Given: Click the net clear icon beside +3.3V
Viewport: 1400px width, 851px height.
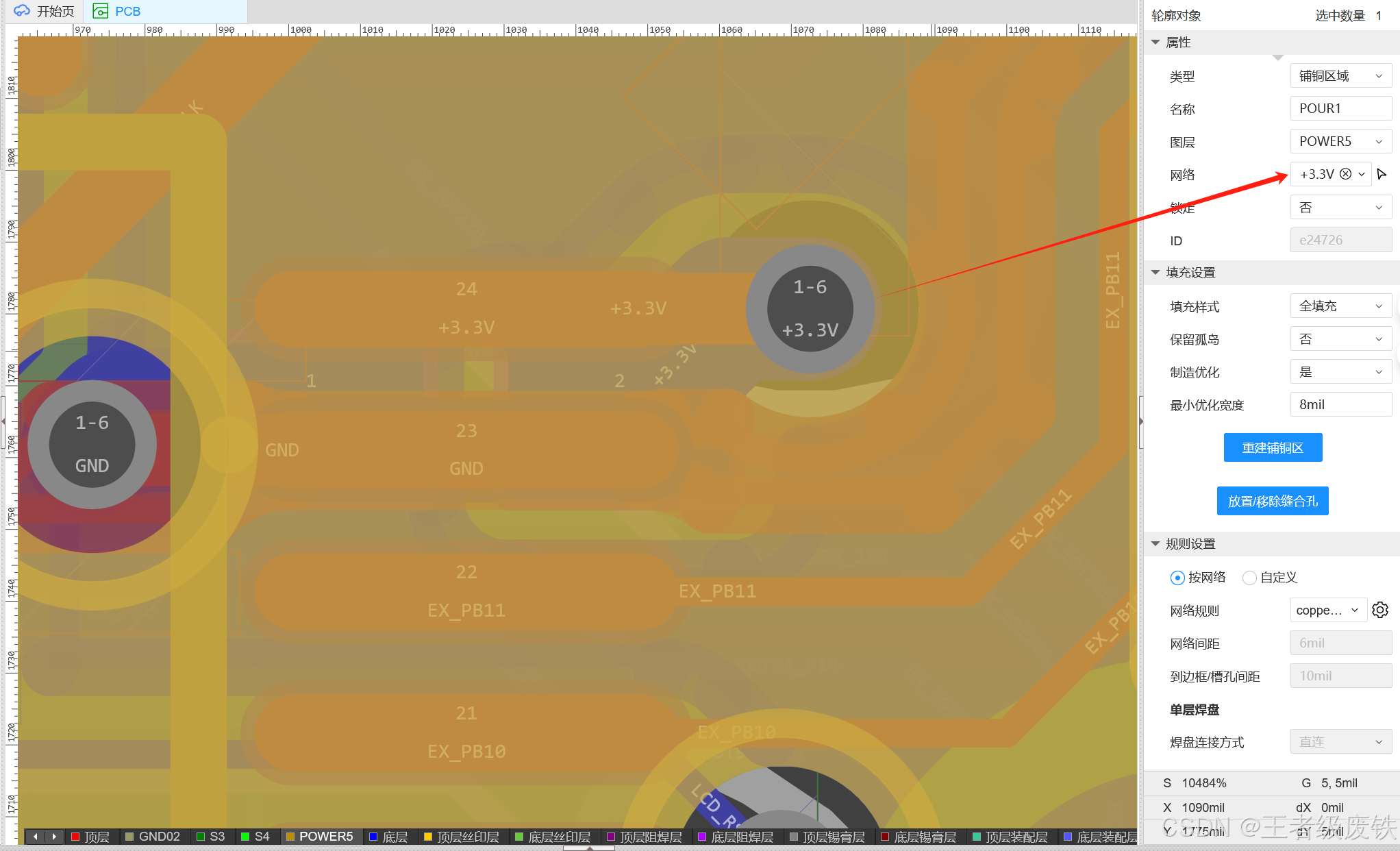Looking at the screenshot, I should 1345,174.
